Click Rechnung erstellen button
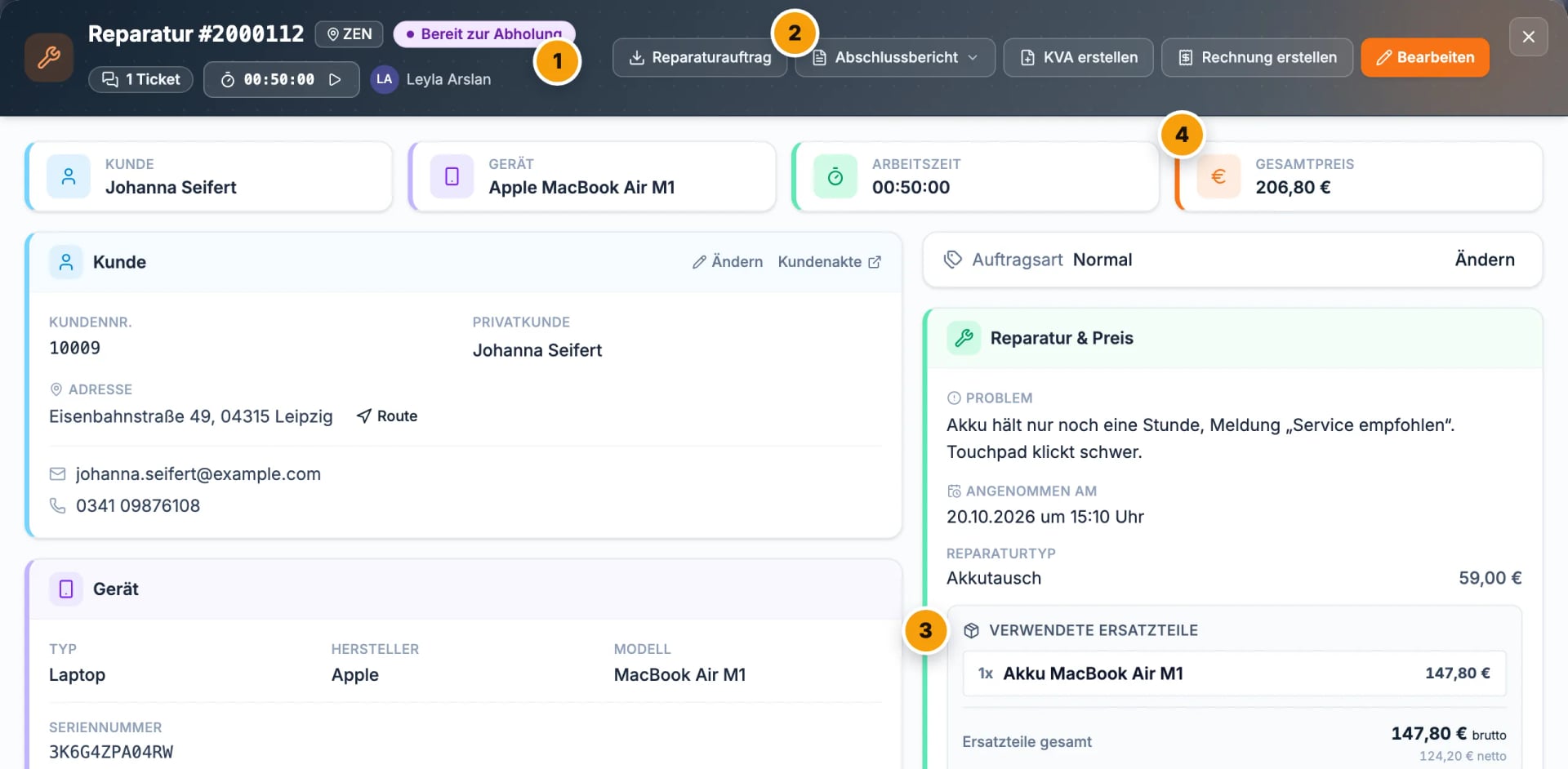The height and width of the screenshot is (769, 1568). pyautogui.click(x=1257, y=57)
